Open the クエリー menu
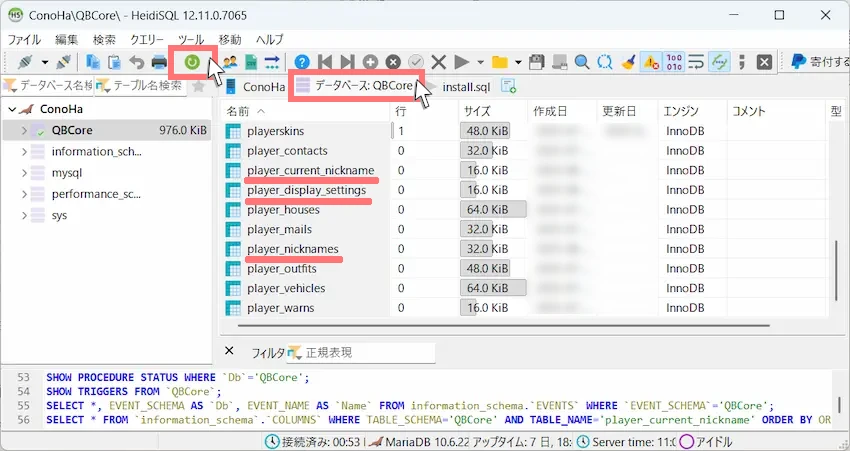Image resolution: width=850 pixels, height=451 pixels. coord(146,40)
